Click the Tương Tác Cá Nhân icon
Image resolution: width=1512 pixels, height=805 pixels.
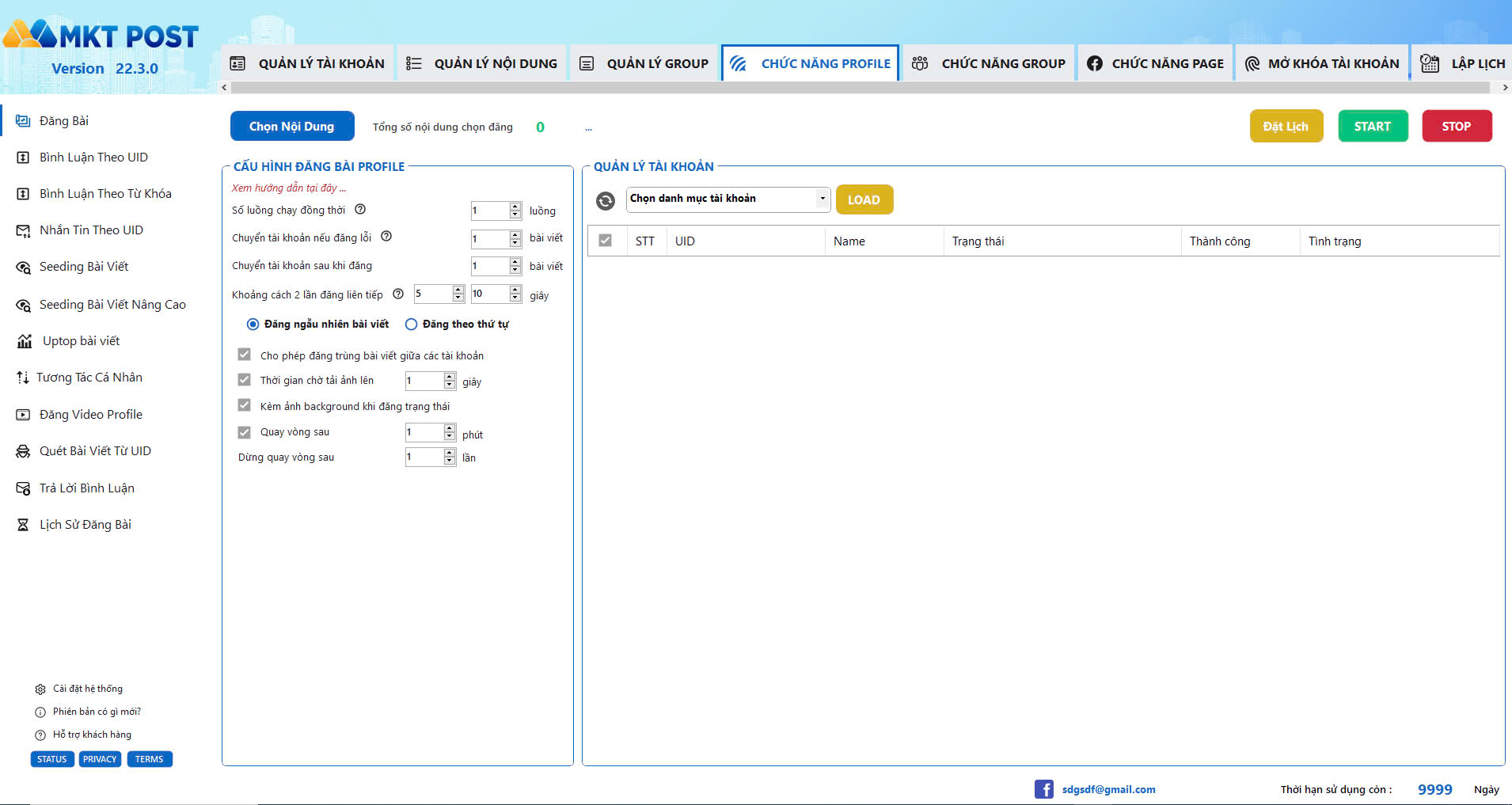coord(22,378)
